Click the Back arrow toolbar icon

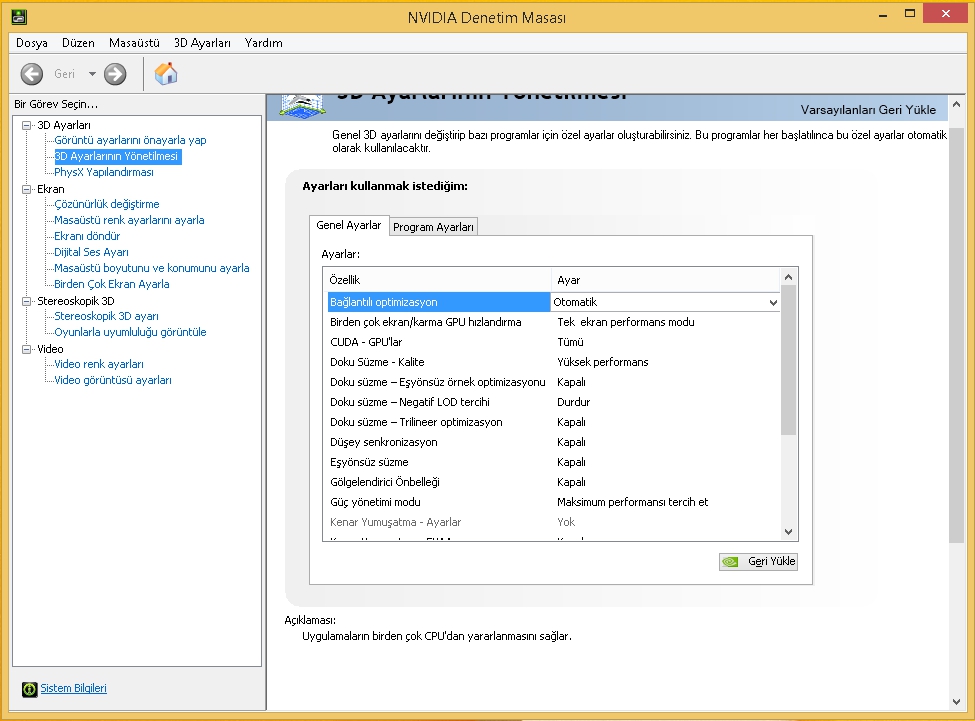pyautogui.click(x=32, y=74)
